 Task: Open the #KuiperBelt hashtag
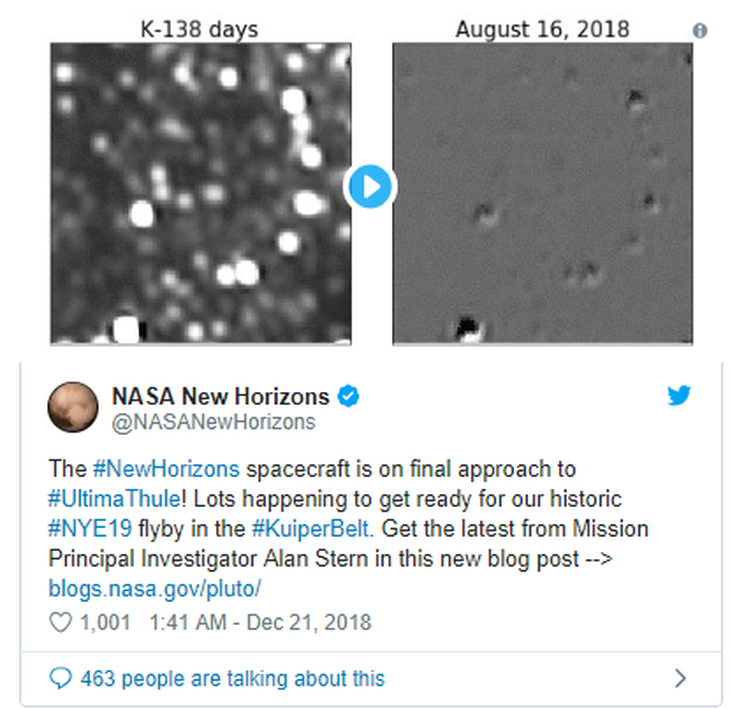tap(311, 529)
